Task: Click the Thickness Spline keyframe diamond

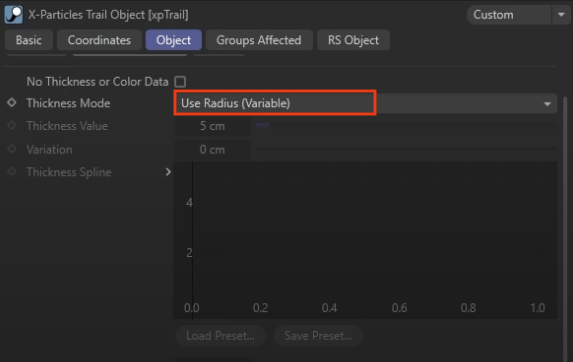Action: coord(12,172)
